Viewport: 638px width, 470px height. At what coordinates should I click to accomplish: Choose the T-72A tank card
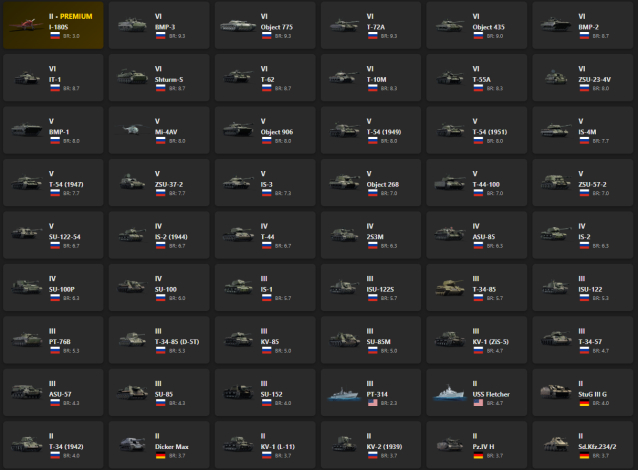coord(371,25)
